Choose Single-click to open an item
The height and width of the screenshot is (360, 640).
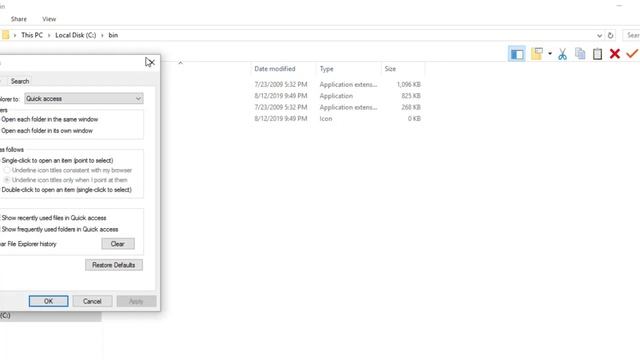coord(57,160)
